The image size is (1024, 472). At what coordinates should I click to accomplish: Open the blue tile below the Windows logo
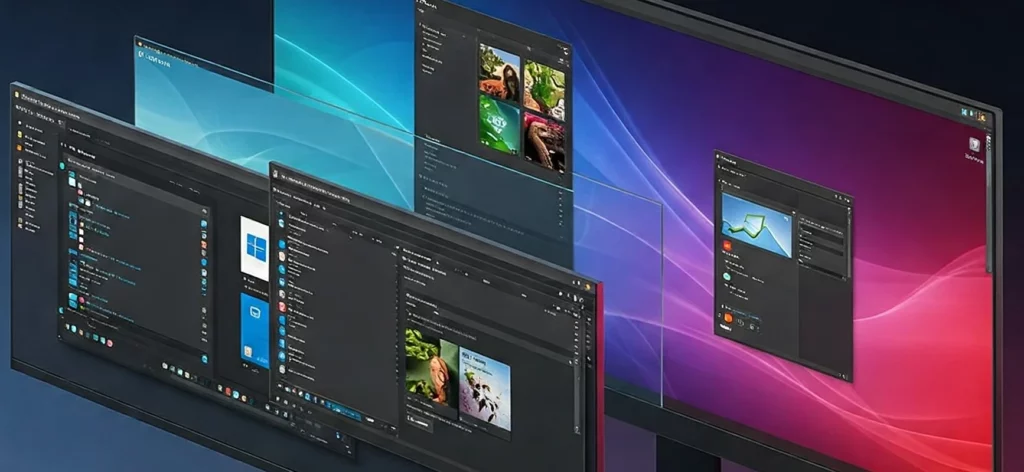tap(255, 330)
